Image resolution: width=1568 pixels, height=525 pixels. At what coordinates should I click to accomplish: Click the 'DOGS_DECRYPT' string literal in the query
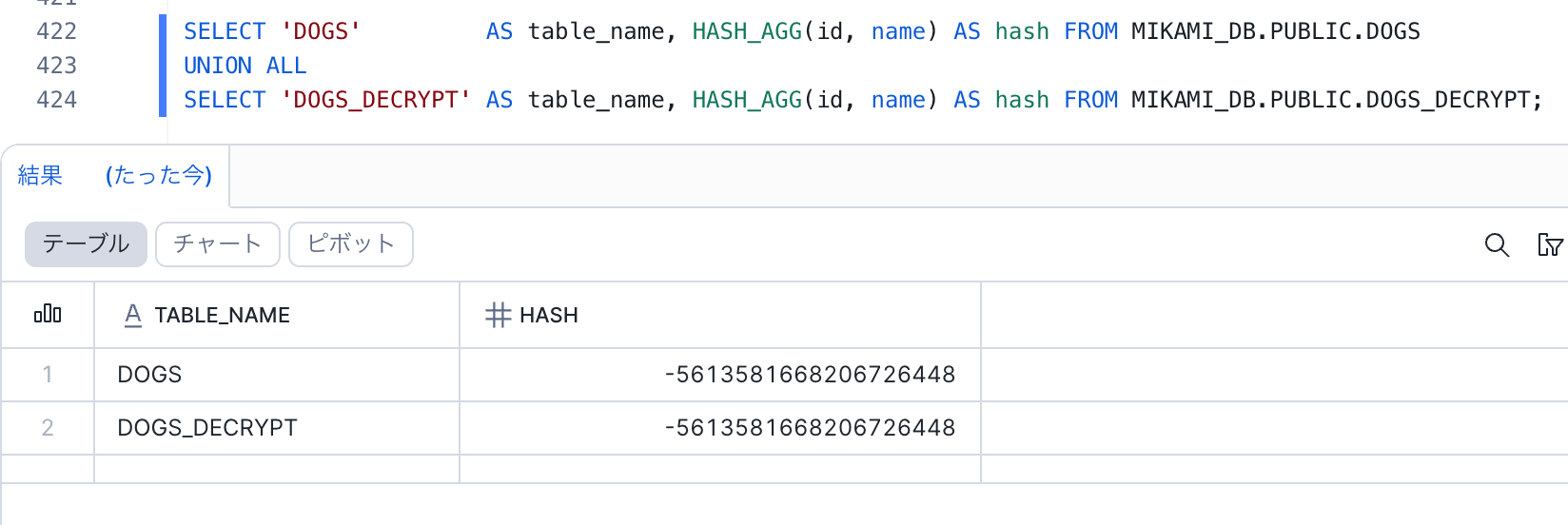pos(376,100)
